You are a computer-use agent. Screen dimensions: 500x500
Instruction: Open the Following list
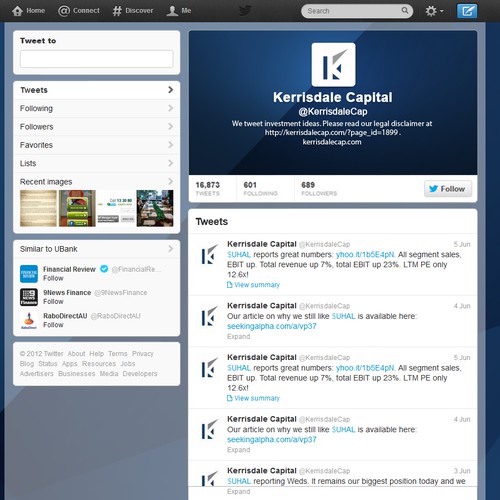click(97, 108)
